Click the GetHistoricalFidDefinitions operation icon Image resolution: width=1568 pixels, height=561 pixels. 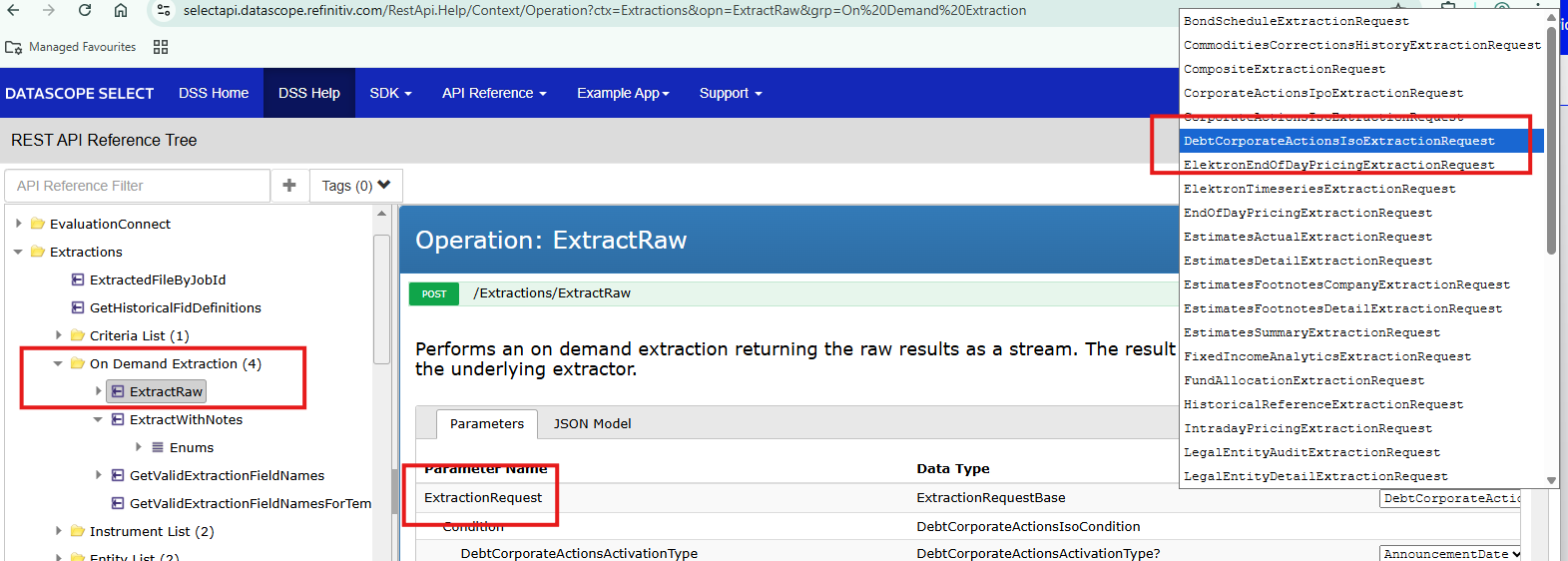78,307
